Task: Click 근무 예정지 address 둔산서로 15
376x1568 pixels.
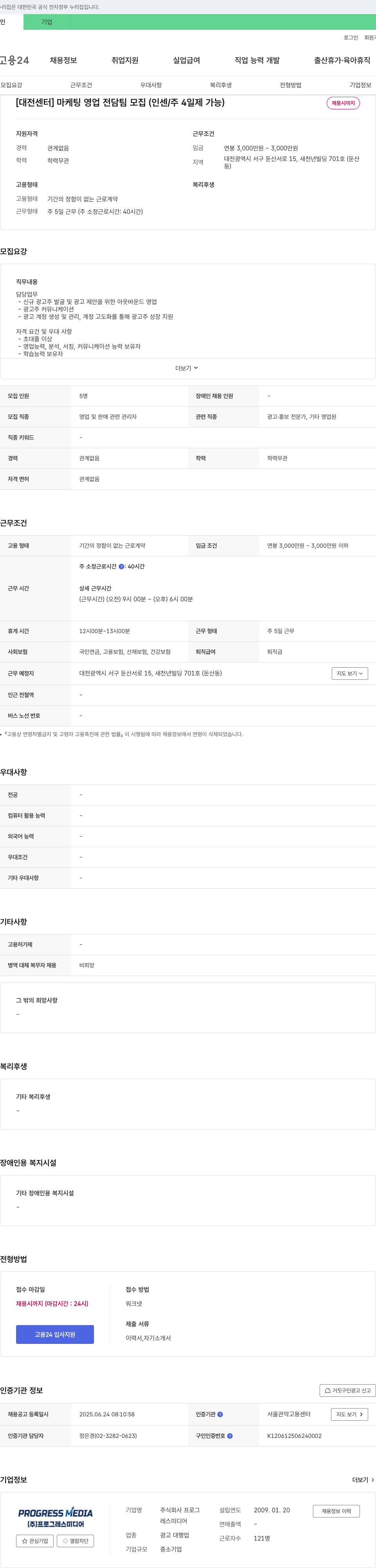Action: pos(150,673)
